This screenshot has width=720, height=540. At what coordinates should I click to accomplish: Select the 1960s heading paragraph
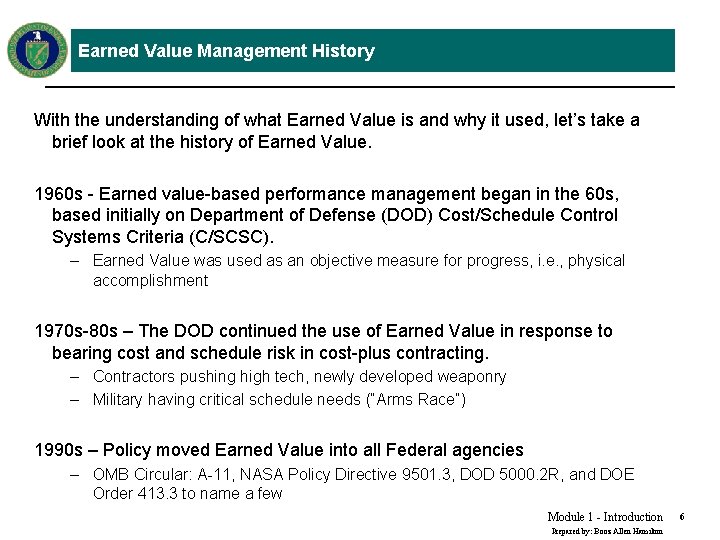[327, 215]
